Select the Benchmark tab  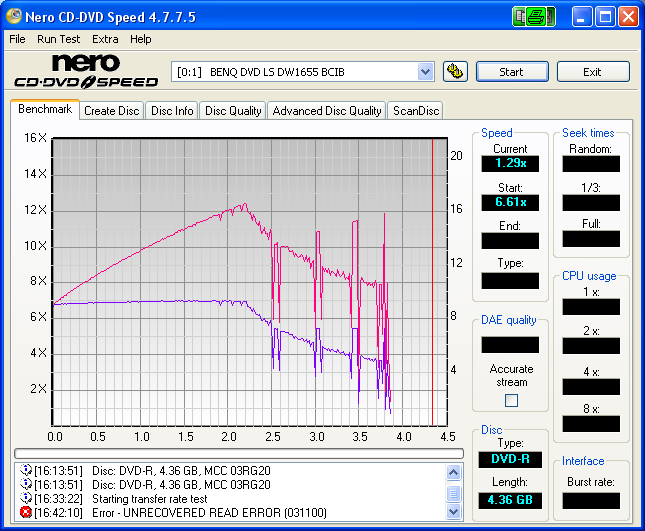[x=45, y=109]
